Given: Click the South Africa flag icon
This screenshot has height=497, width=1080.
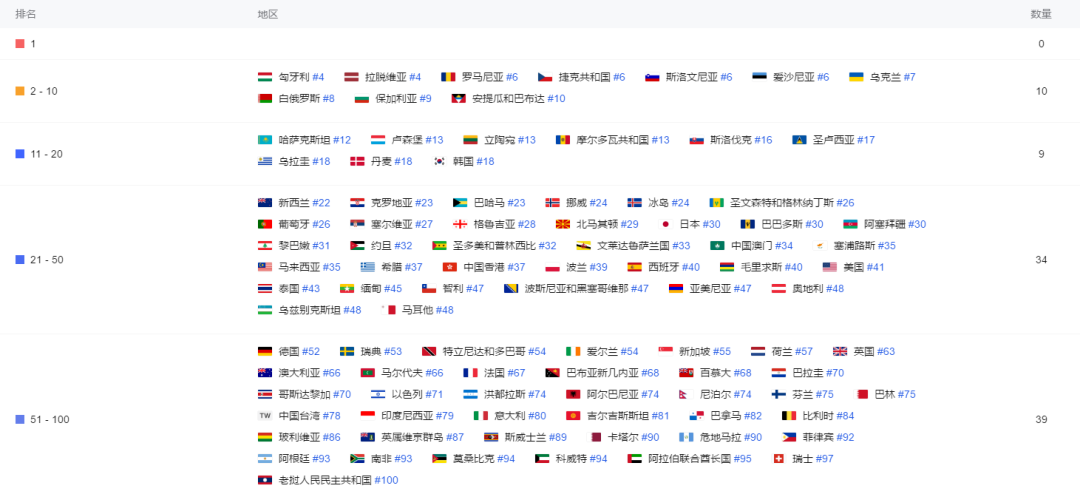Looking at the screenshot, I should (x=357, y=458).
